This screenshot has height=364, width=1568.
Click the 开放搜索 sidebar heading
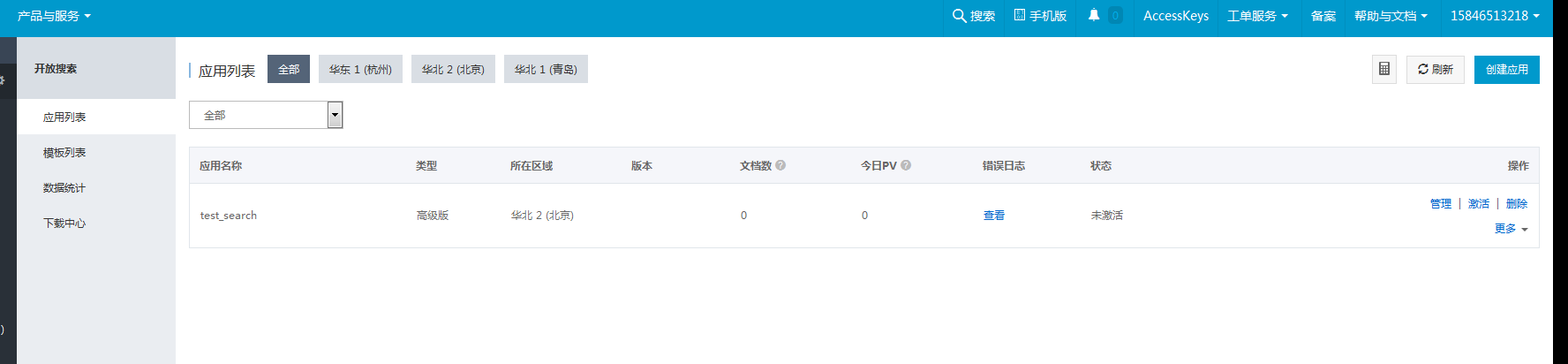tap(56, 68)
